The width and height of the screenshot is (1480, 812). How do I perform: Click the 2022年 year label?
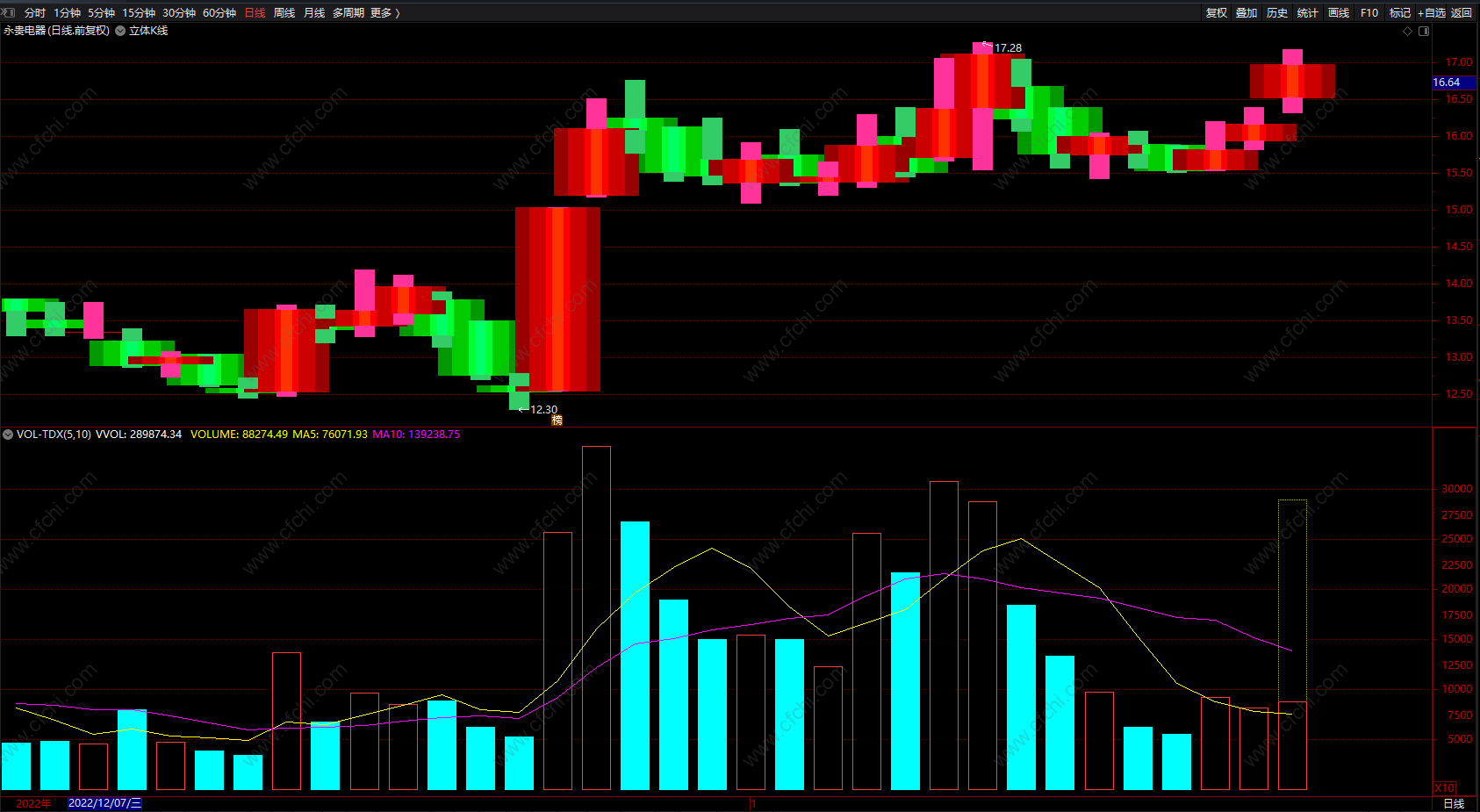tap(33, 804)
